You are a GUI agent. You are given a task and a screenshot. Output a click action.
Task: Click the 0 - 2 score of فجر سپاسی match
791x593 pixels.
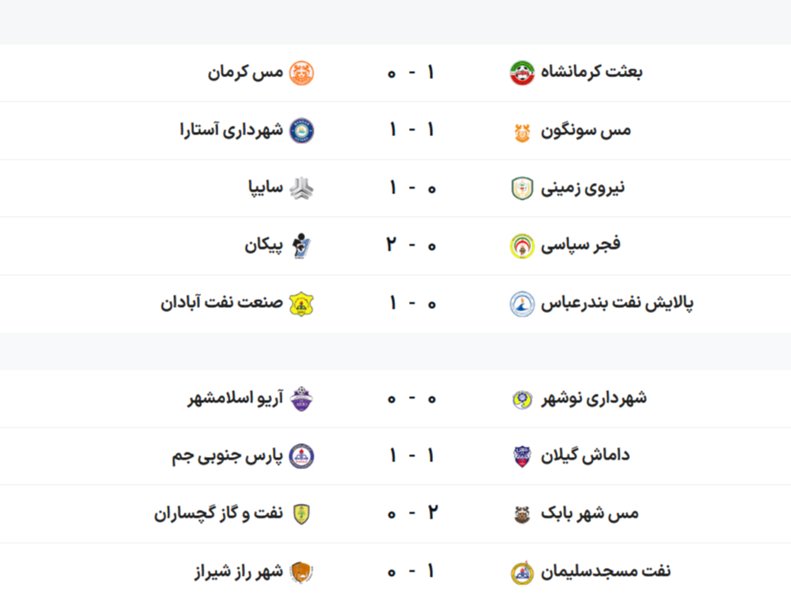click(x=411, y=246)
